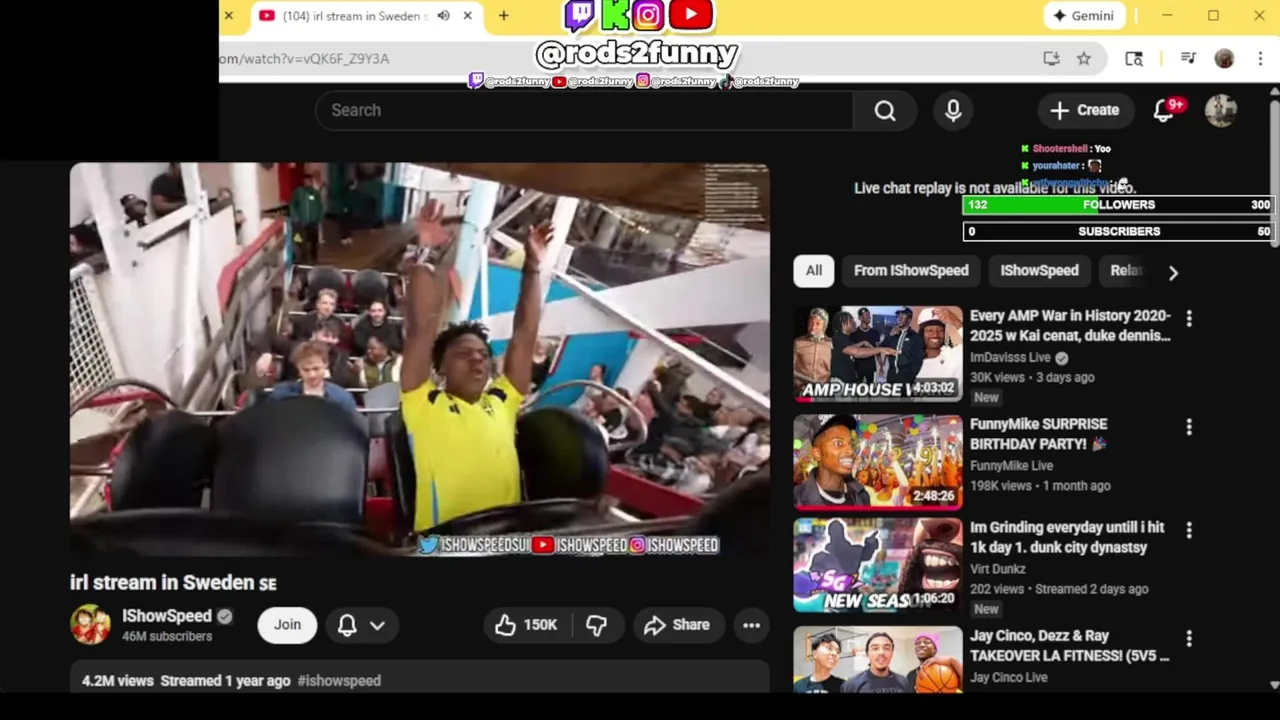Open Jay Cinco LA Fitness thumbnail
The height and width of the screenshot is (720, 1280).
click(878, 660)
